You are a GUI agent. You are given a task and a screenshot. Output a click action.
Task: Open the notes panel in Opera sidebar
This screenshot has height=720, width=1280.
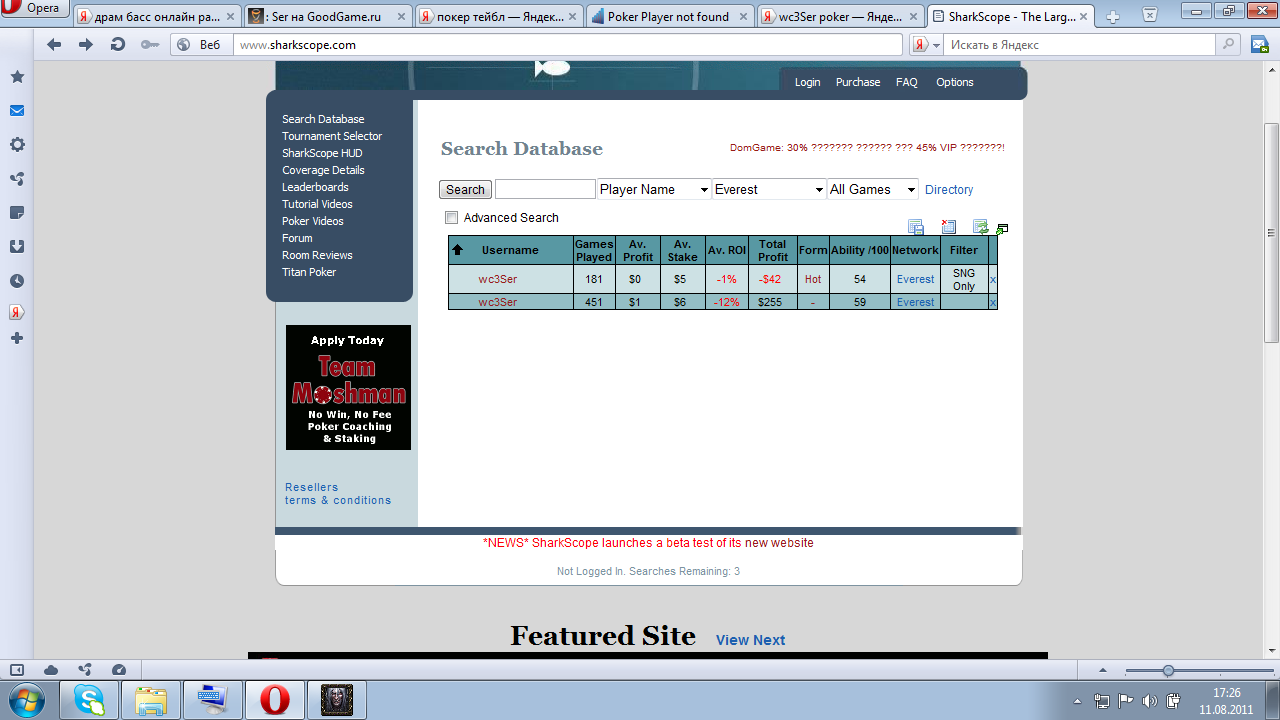[17, 213]
